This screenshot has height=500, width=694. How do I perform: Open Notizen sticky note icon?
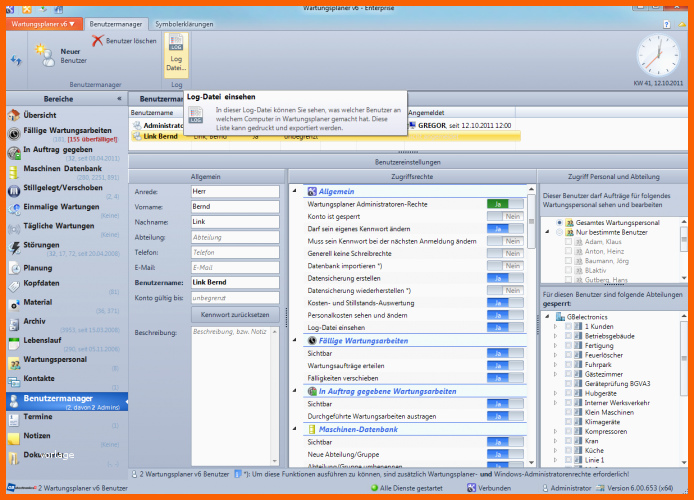pyautogui.click(x=14, y=438)
